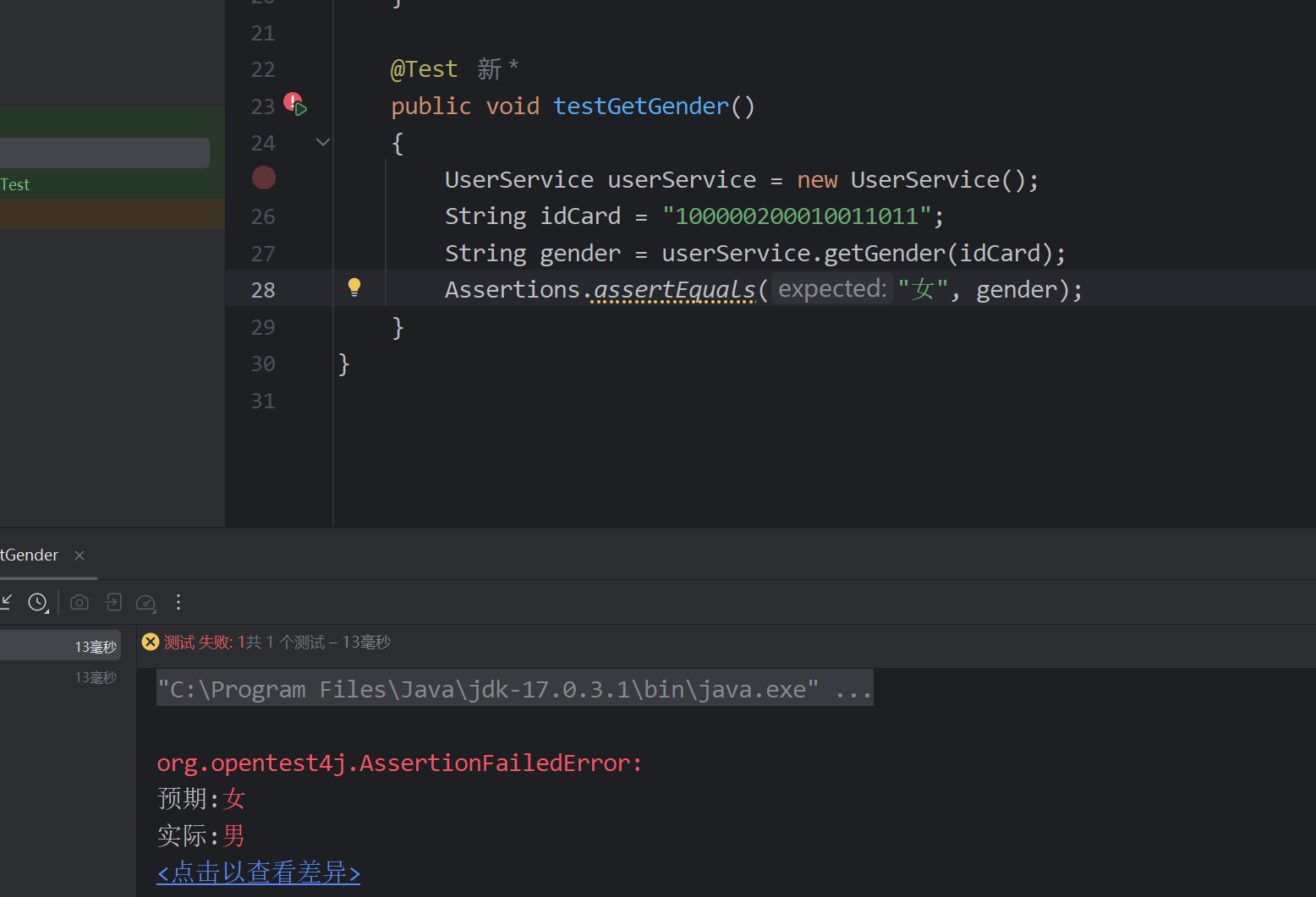Click the import tests icon with arrow
This screenshot has width=1316, height=897.
coord(113,602)
